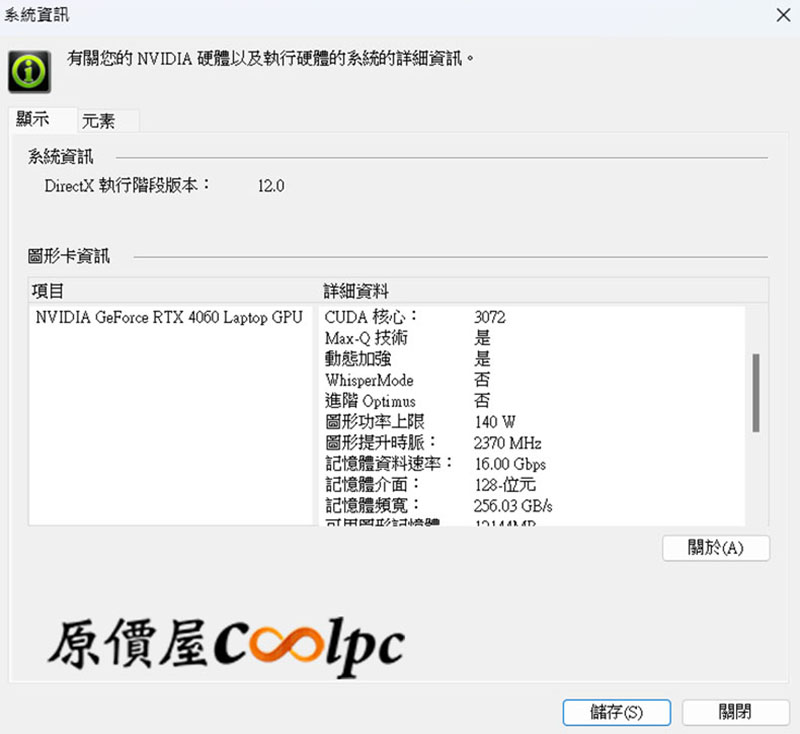This screenshot has height=734, width=800.
Task: Select NVIDIA GeForce RTX 4060 Laptop GPU item
Action: 168,317
